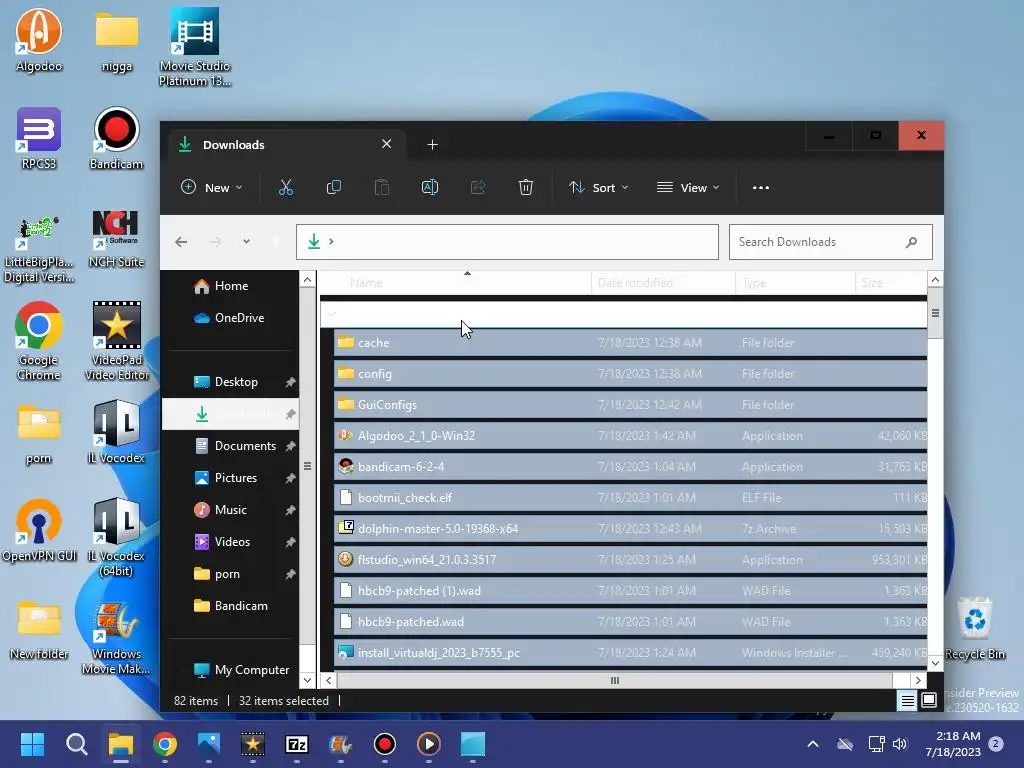Open Home in the navigation pane
The width and height of the screenshot is (1024, 768).
click(231, 286)
